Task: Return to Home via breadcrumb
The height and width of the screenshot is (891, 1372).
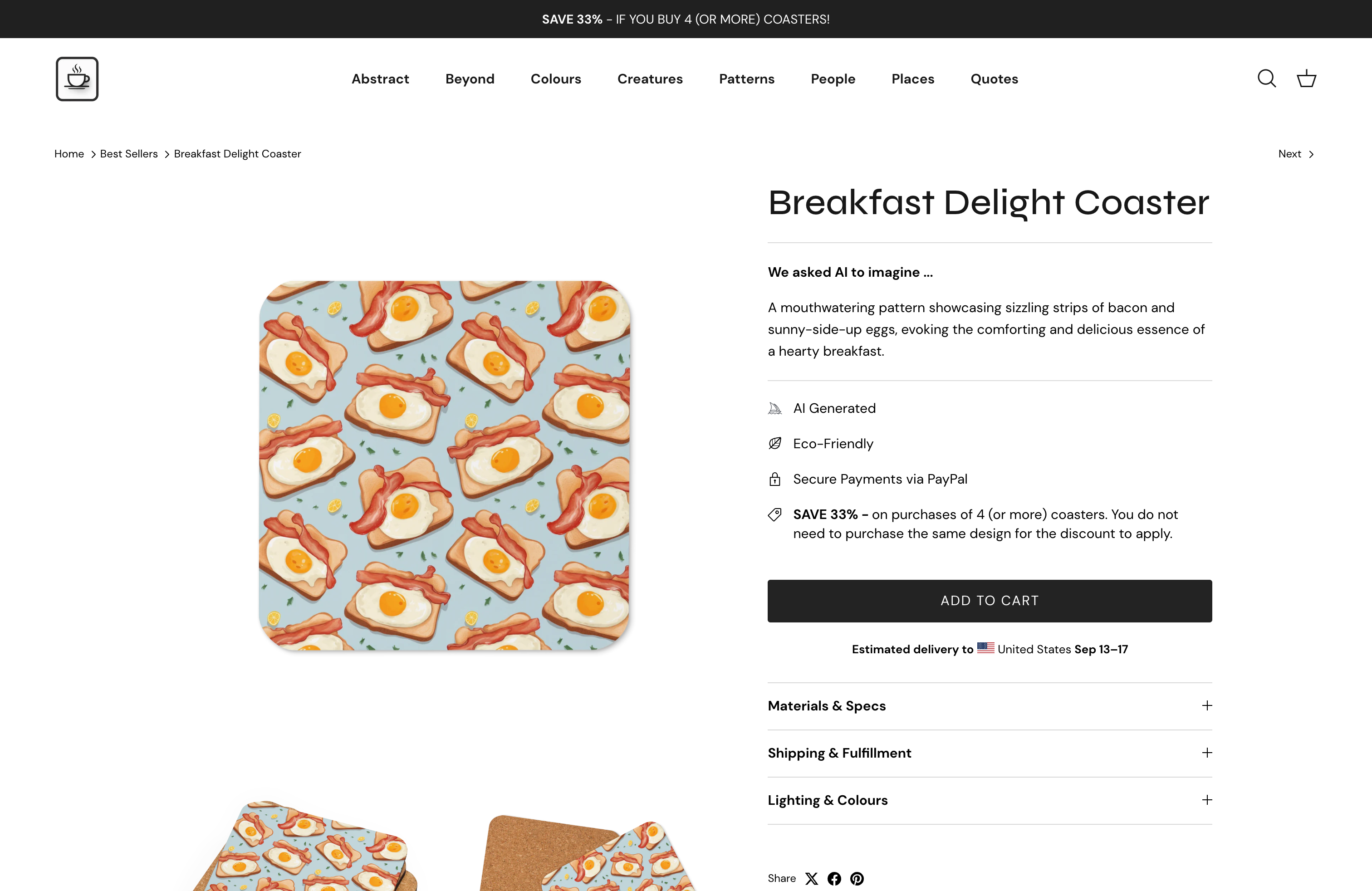Action: 69,154
